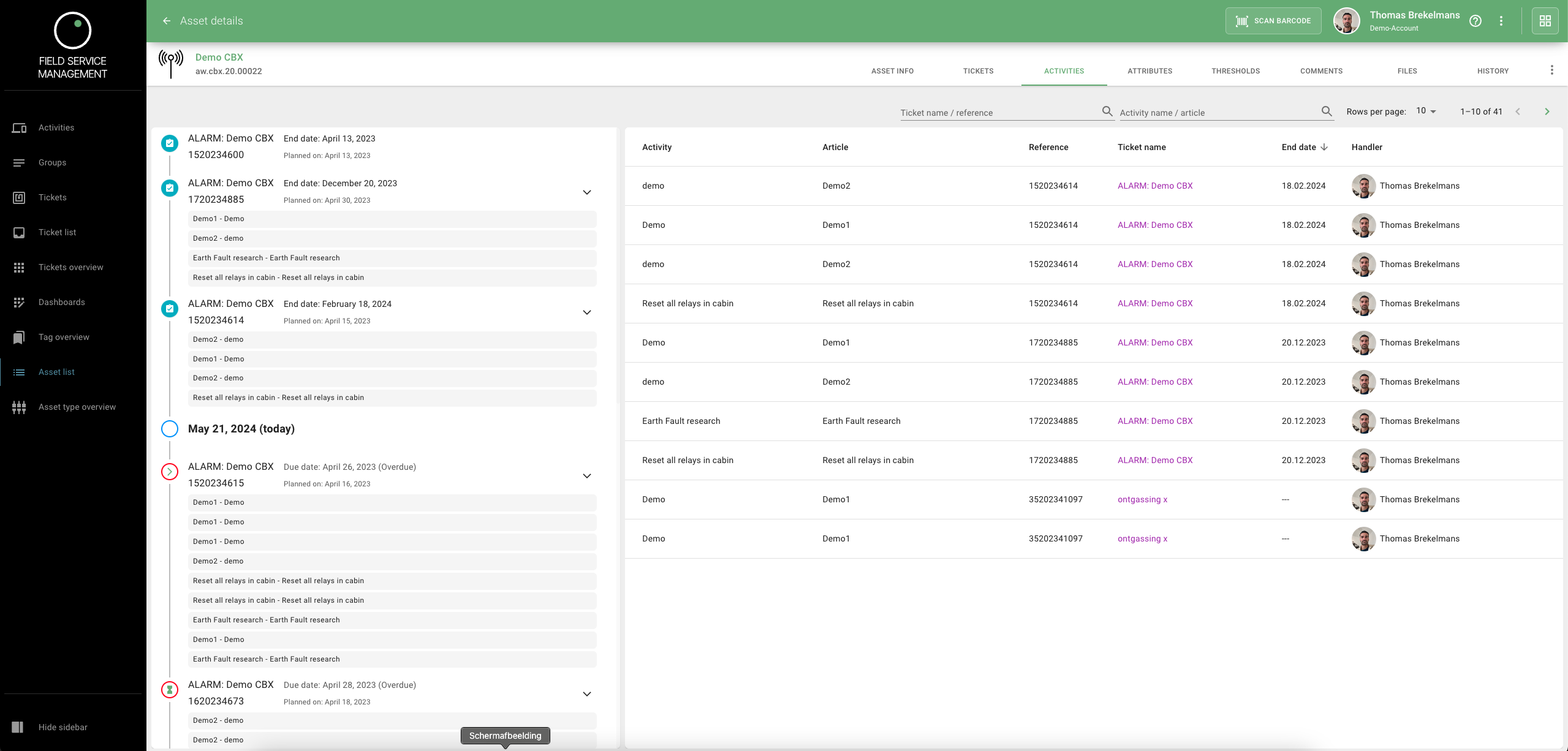1568x751 pixels.
Task: Click the Dashboards sidebar icon
Action: pyautogui.click(x=19, y=302)
